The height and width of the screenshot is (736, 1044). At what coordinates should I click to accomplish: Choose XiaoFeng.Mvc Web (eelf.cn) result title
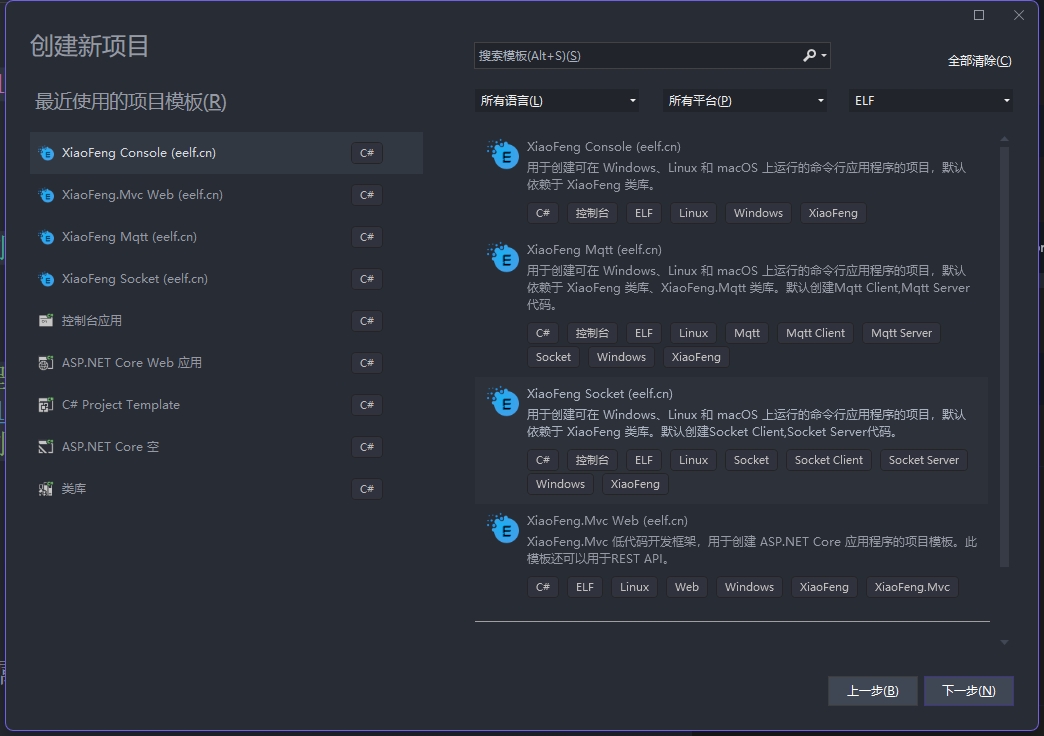tap(607, 521)
